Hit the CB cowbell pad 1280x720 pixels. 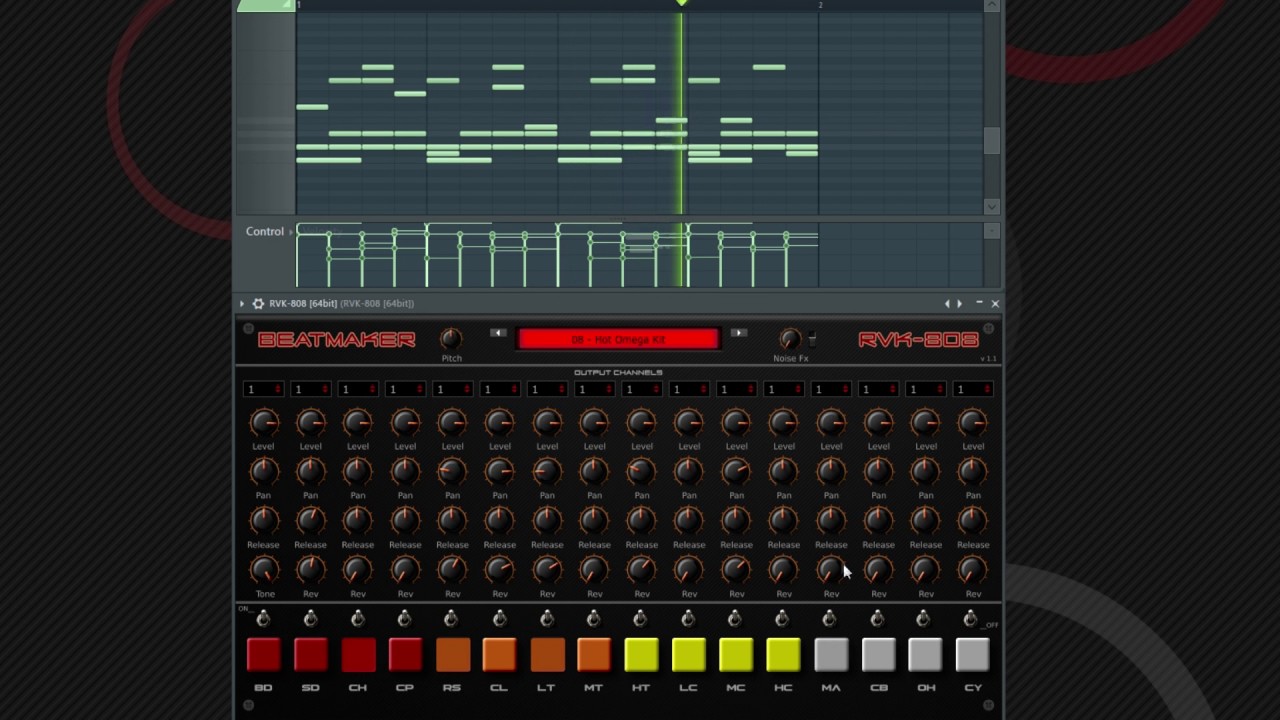(878, 655)
